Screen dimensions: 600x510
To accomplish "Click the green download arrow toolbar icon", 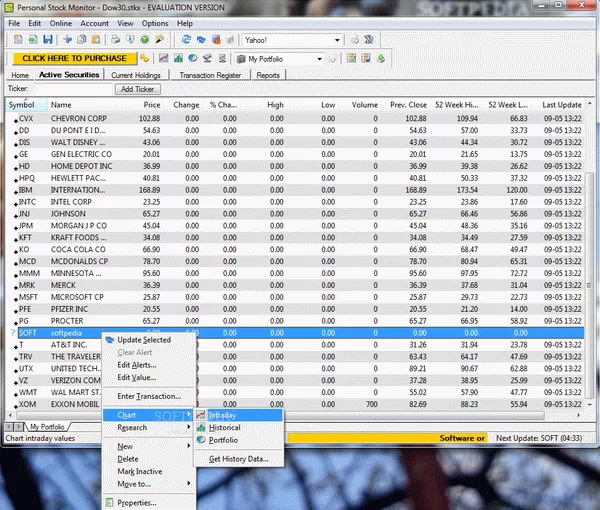I will [x=381, y=59].
